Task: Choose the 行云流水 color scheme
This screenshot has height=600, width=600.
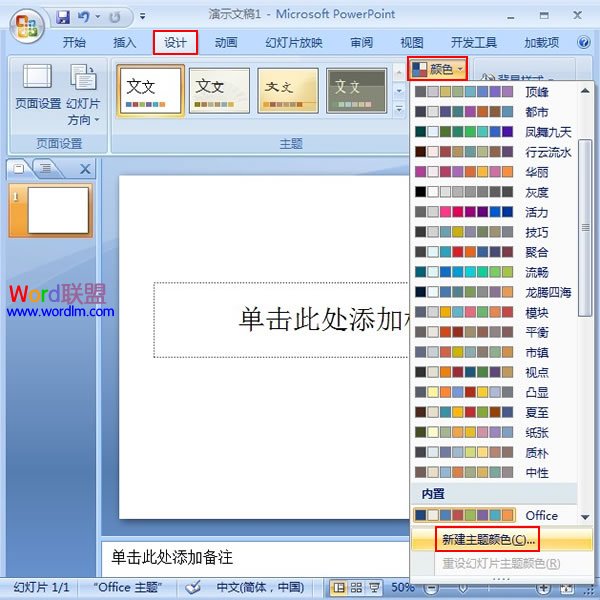Action: [x=494, y=152]
